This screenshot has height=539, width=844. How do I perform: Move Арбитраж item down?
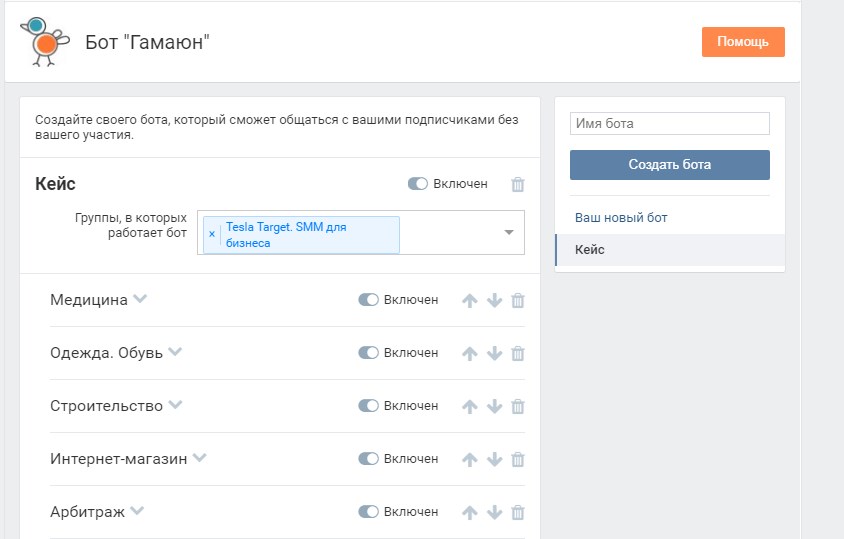pyautogui.click(x=494, y=512)
